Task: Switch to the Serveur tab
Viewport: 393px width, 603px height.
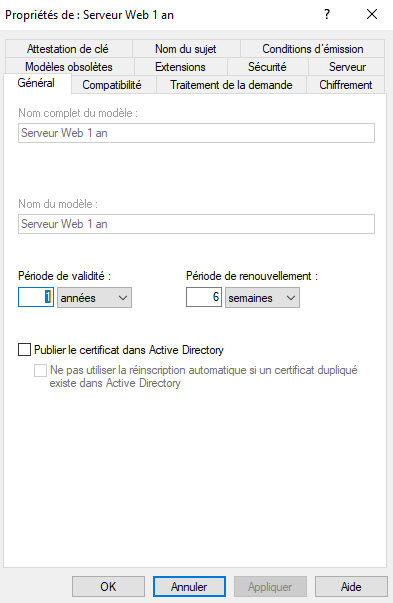Action: click(347, 67)
